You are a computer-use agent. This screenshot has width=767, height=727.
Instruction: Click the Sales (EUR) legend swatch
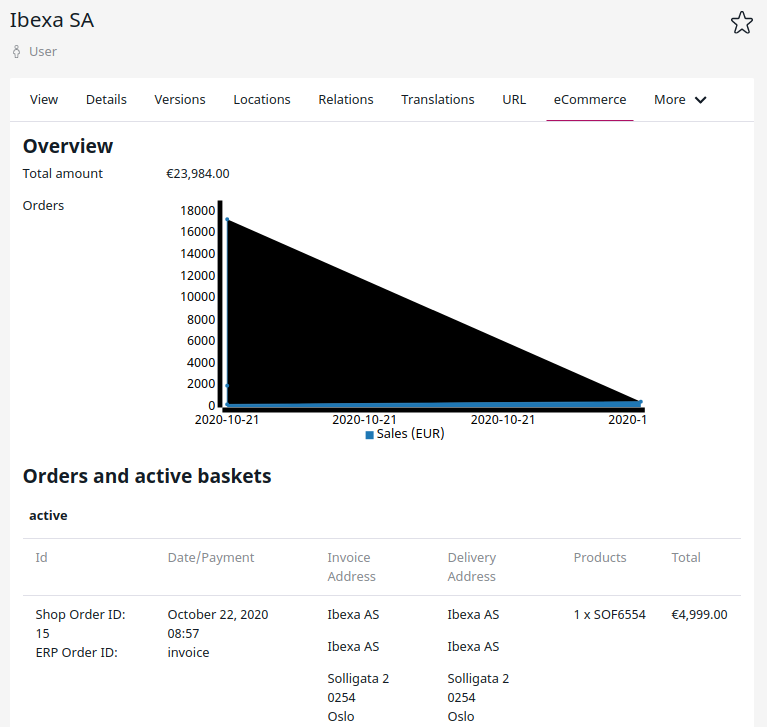370,435
